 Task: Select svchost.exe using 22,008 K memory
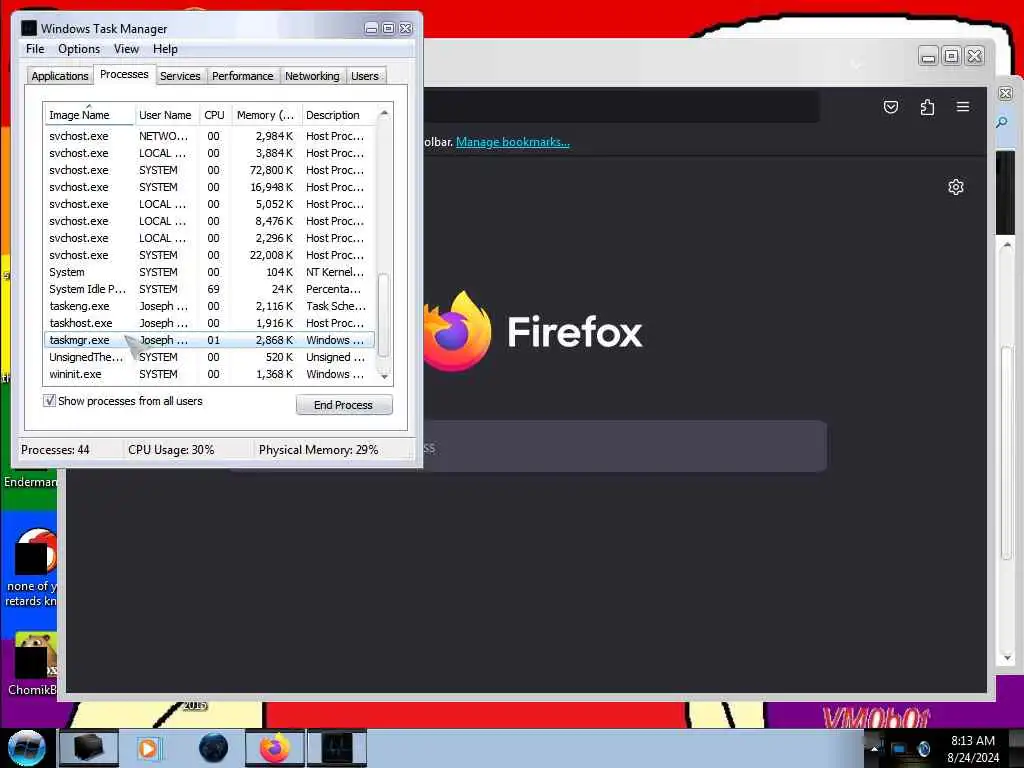[210, 255]
